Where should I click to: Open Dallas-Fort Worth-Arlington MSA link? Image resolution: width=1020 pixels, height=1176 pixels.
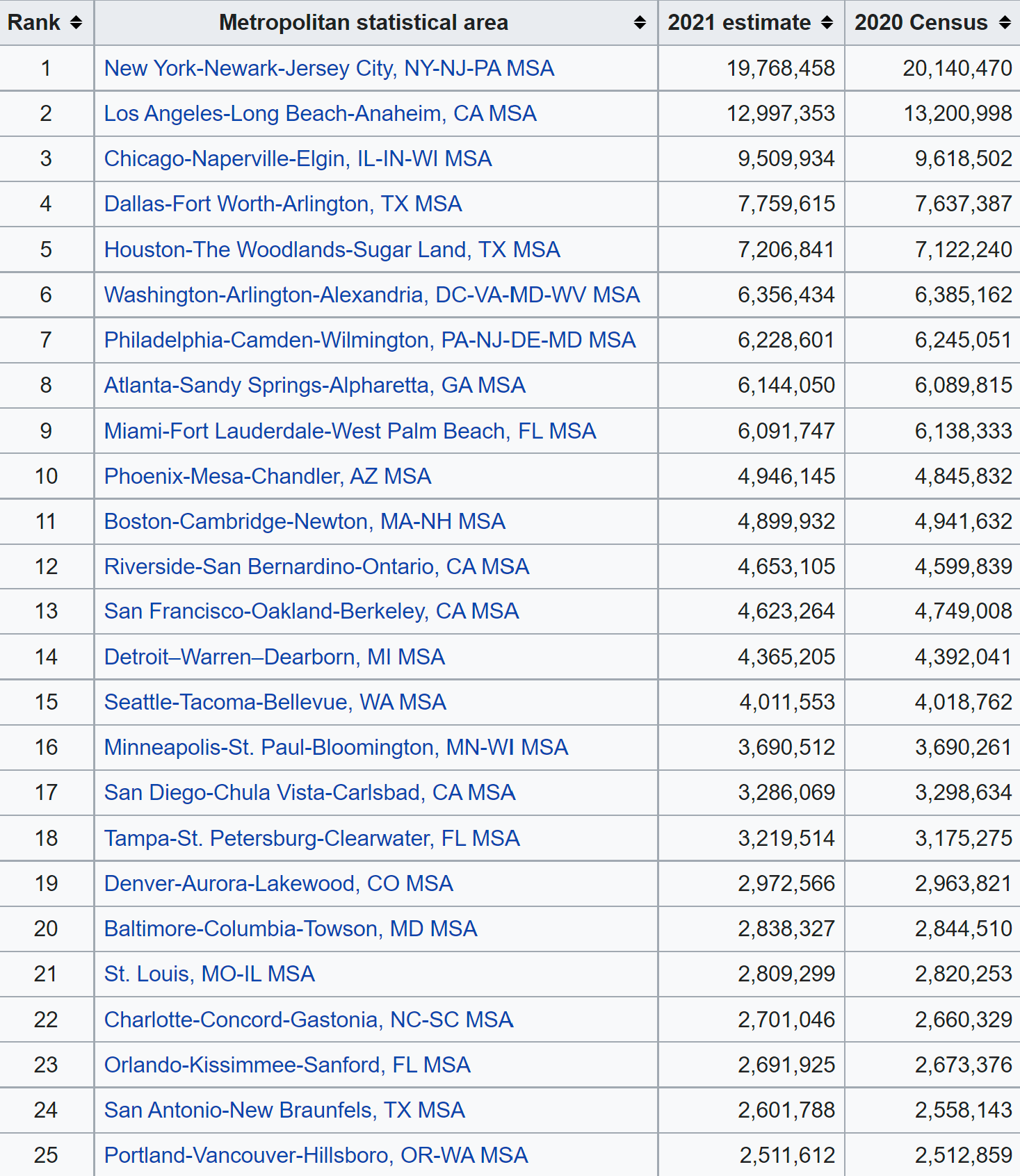pyautogui.click(x=283, y=204)
